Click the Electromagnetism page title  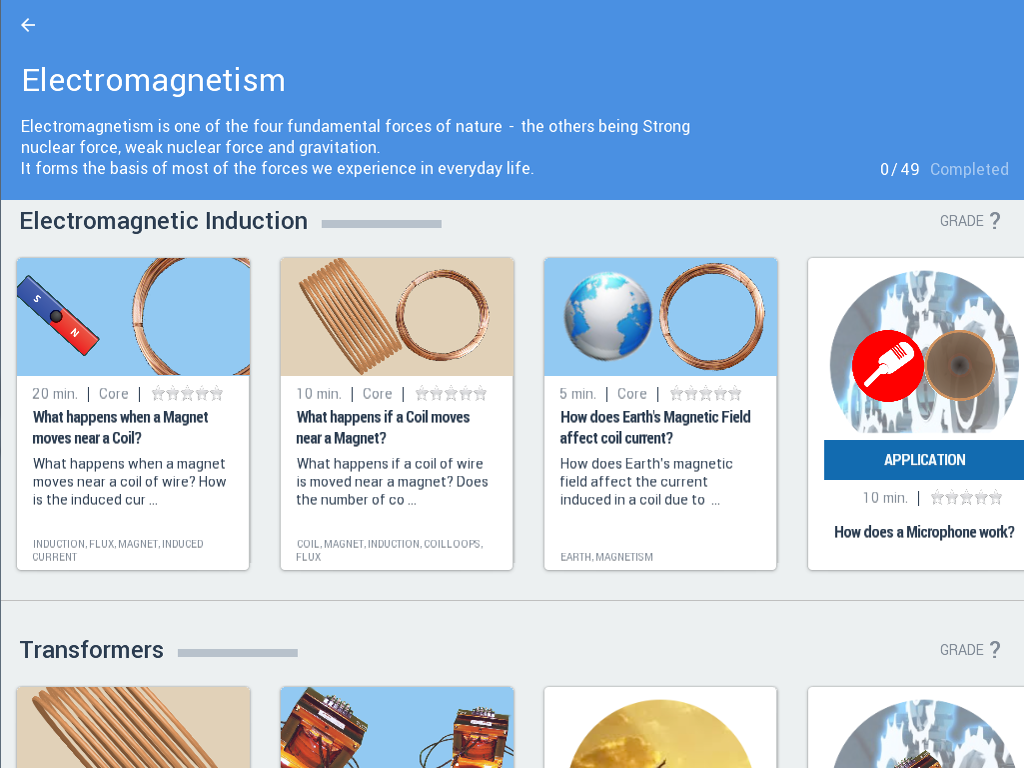[153, 80]
